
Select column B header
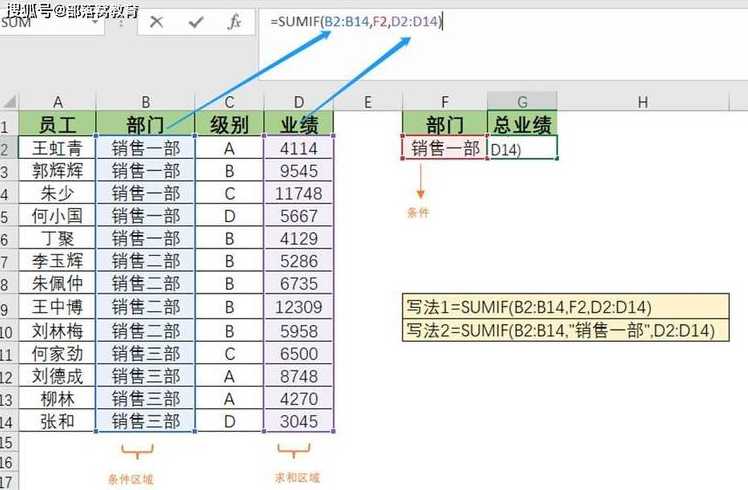(145, 102)
